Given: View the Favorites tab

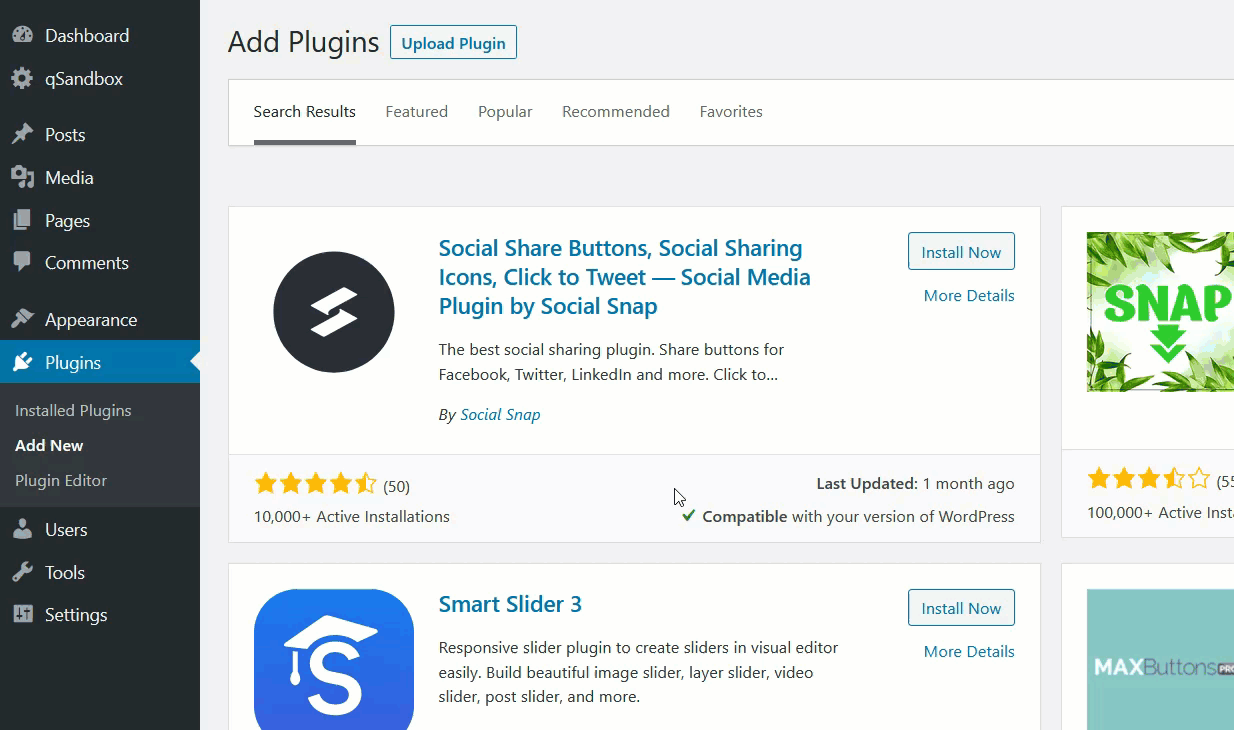Looking at the screenshot, I should [731, 111].
